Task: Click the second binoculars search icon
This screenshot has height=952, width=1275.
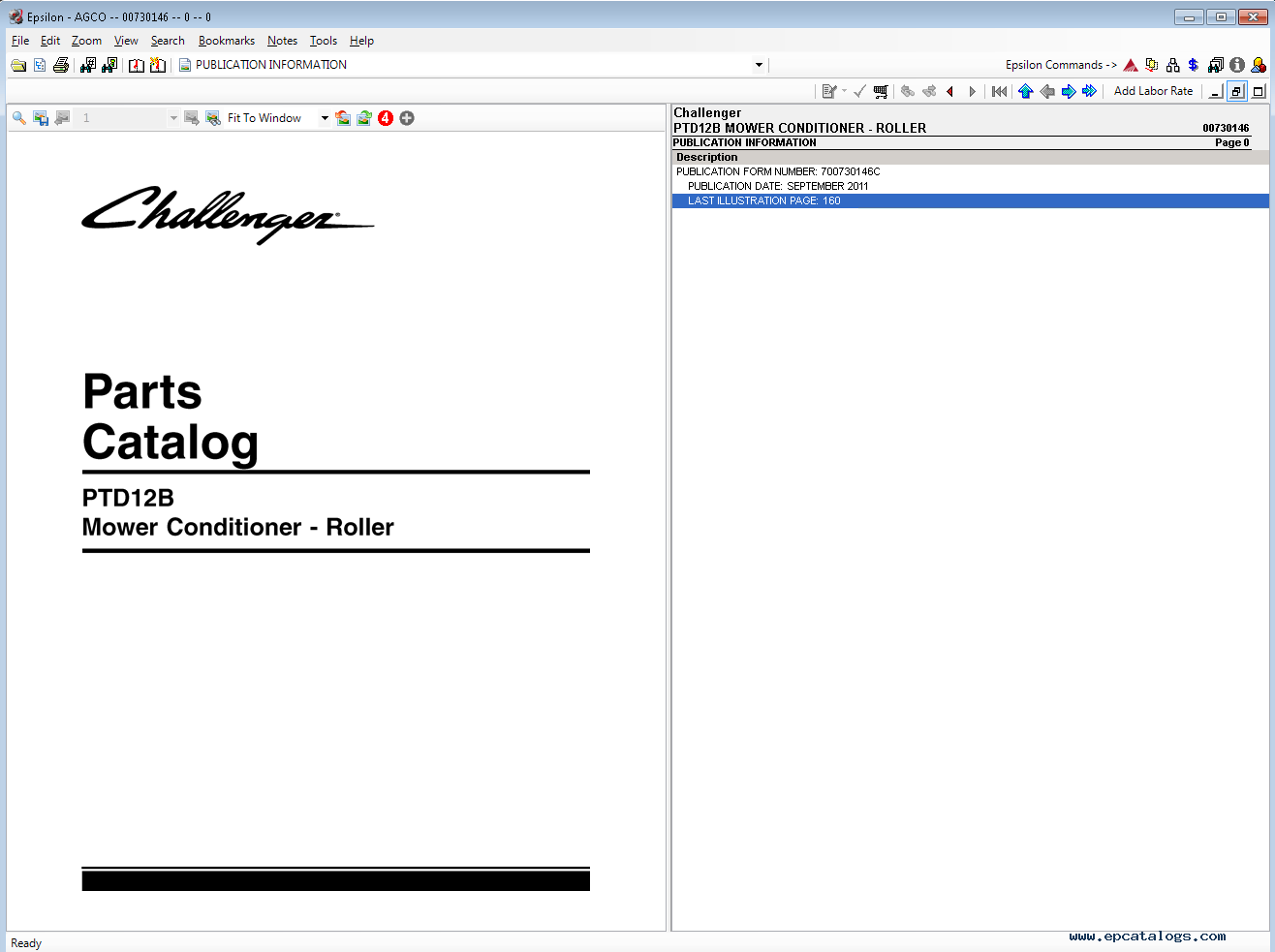Action: [x=109, y=65]
